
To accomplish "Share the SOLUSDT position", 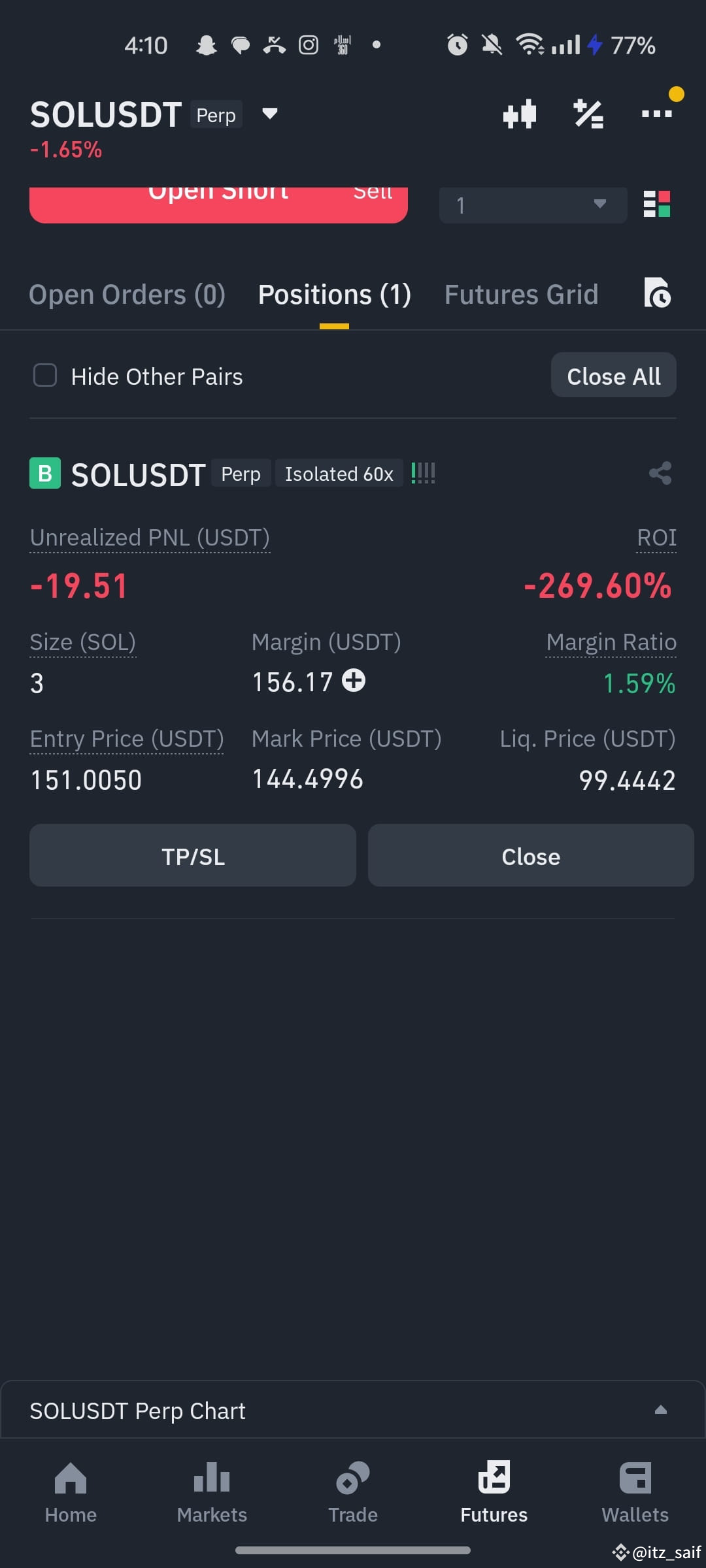I will coord(659,473).
